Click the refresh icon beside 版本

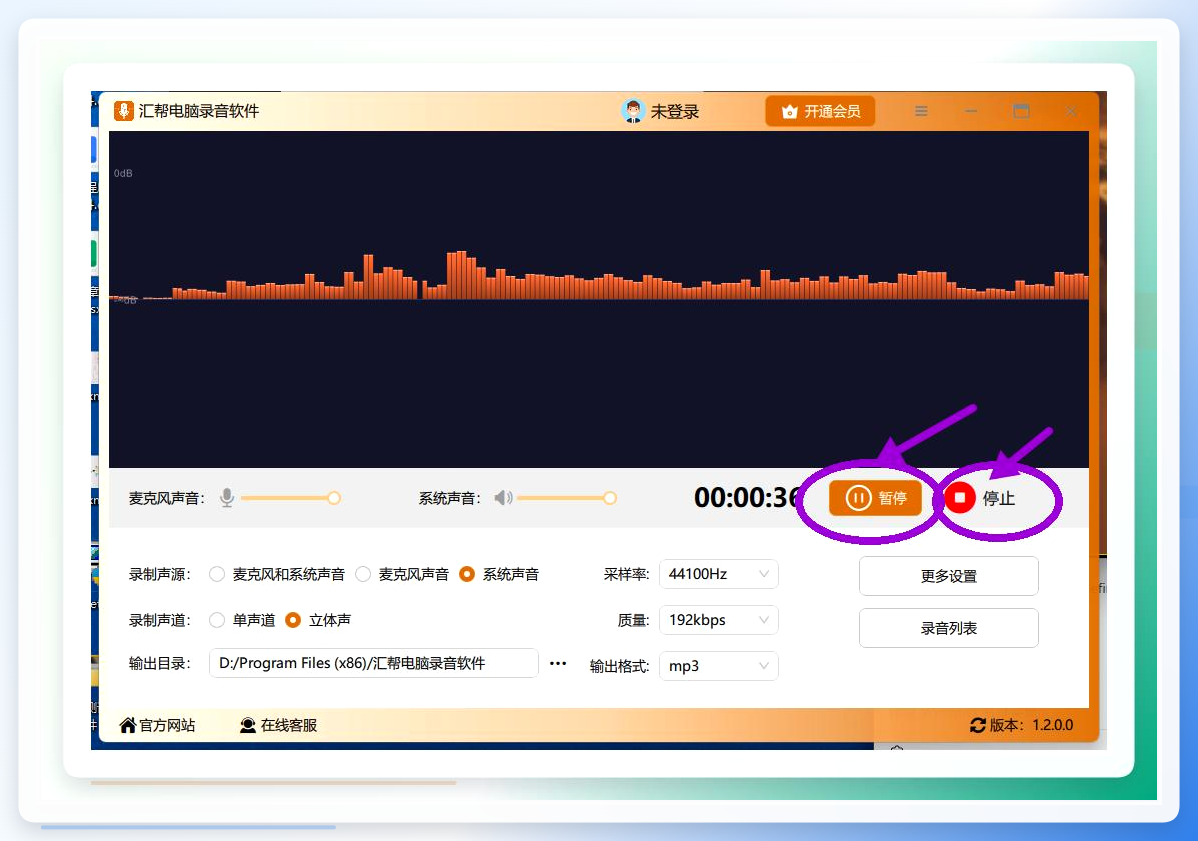point(978,725)
